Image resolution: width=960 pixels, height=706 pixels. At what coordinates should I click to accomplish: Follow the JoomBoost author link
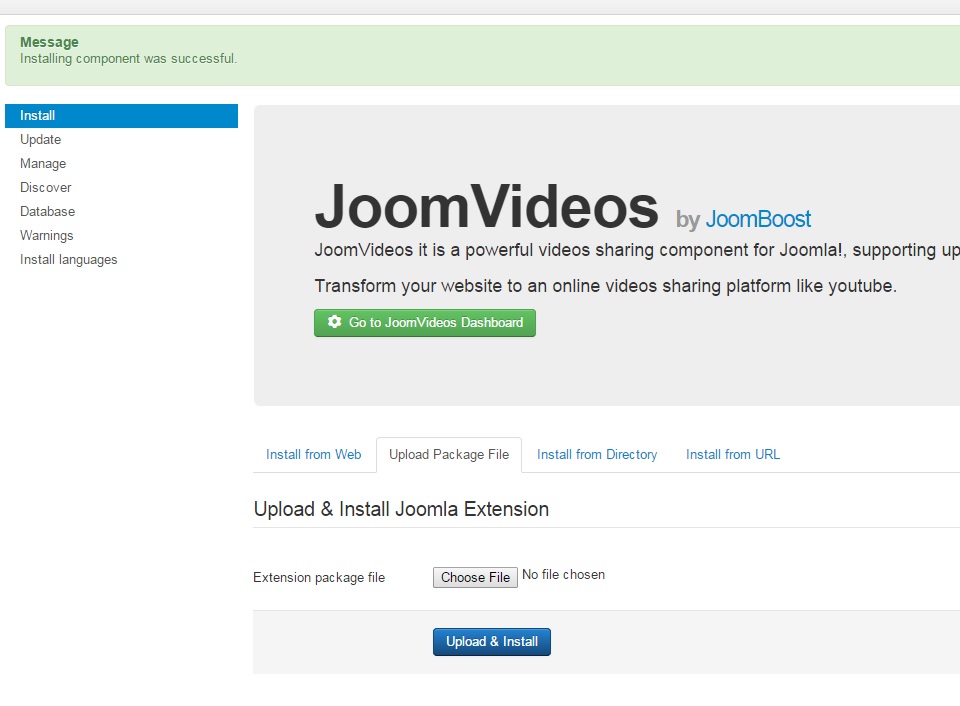point(758,219)
